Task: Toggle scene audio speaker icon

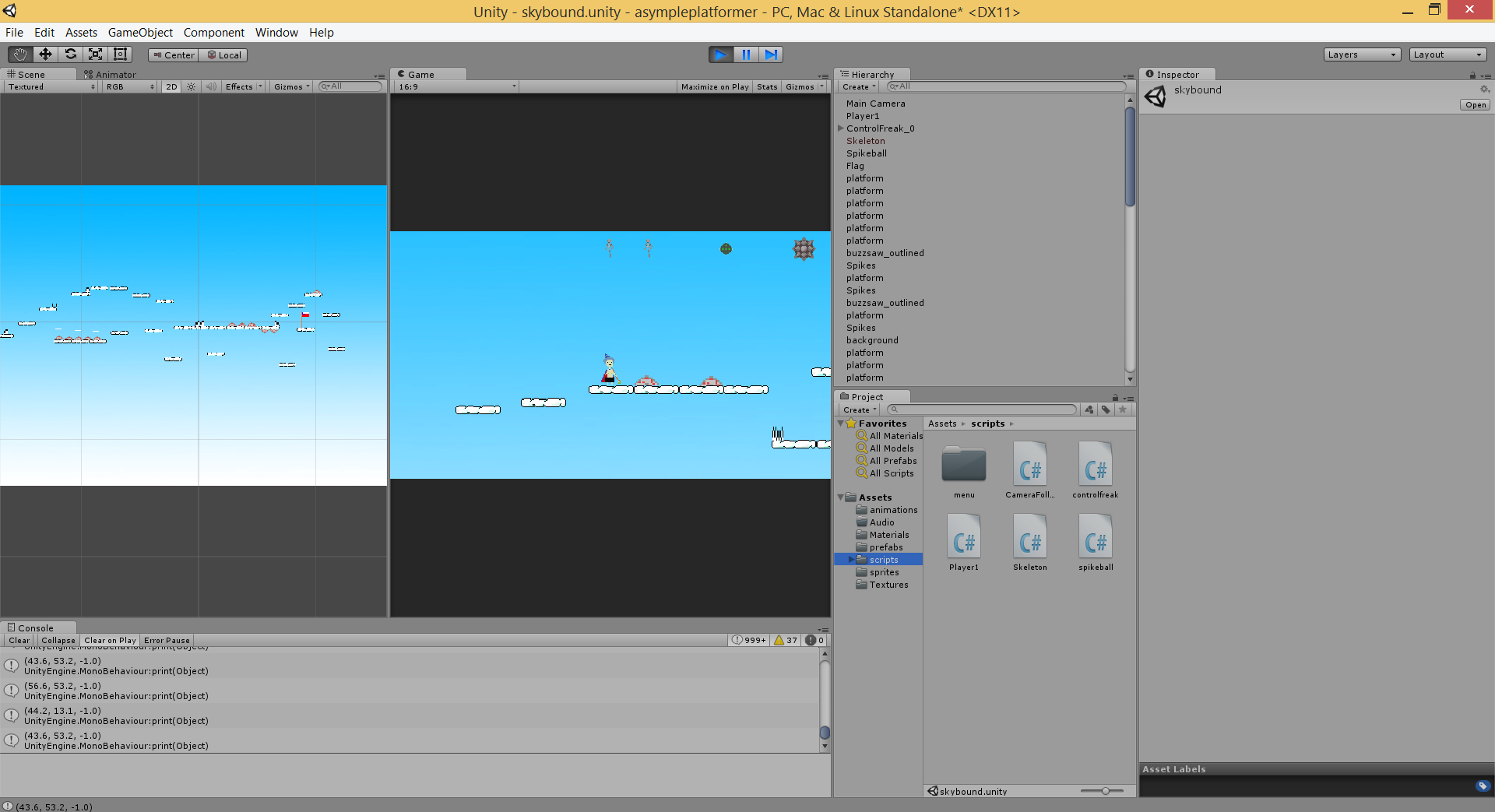Action: (210, 87)
